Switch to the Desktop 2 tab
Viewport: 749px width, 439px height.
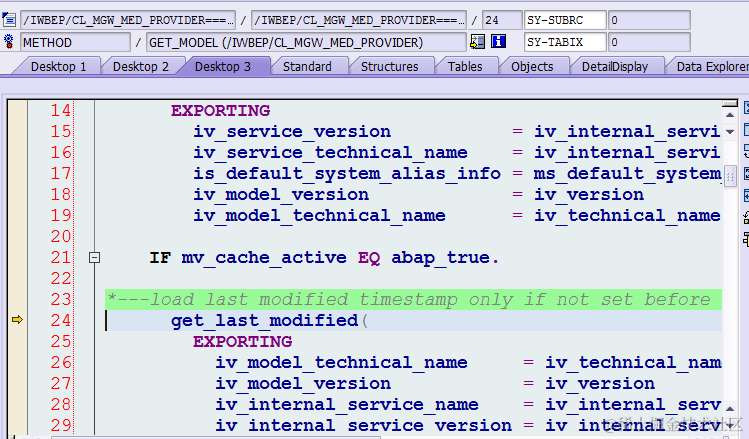pos(140,66)
